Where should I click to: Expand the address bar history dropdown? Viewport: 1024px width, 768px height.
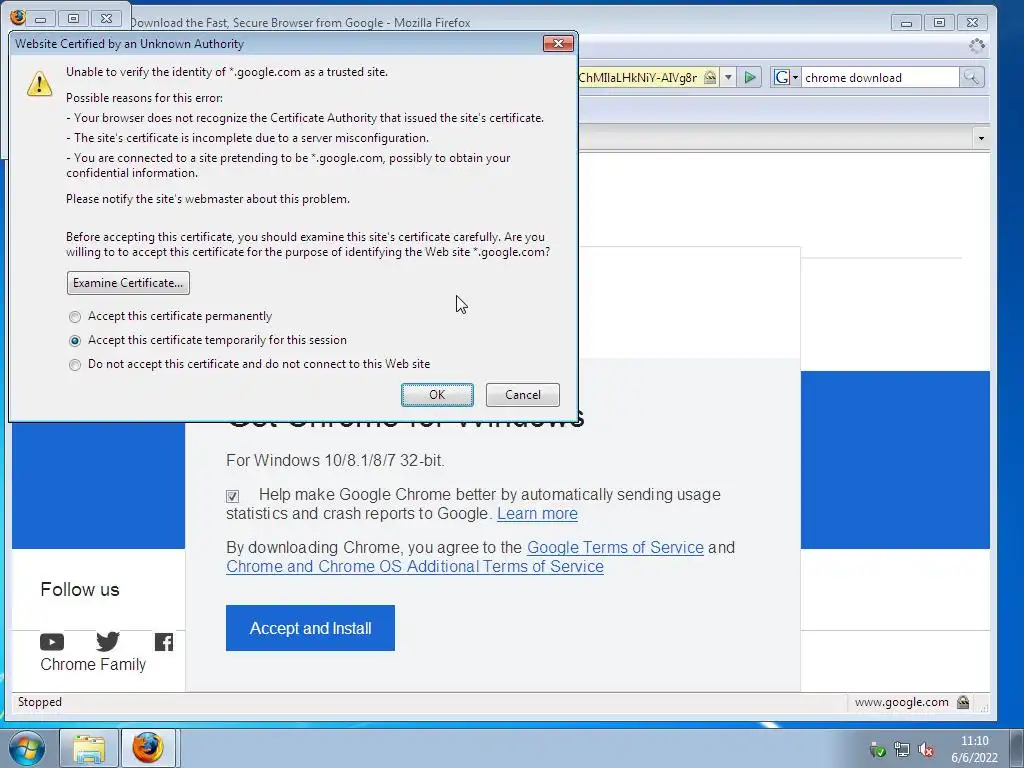point(728,78)
